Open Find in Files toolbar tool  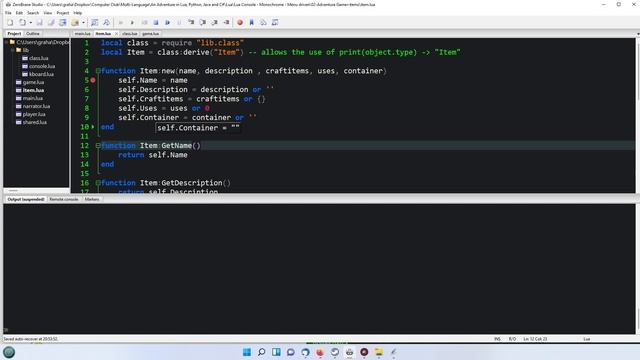coord(107,22)
